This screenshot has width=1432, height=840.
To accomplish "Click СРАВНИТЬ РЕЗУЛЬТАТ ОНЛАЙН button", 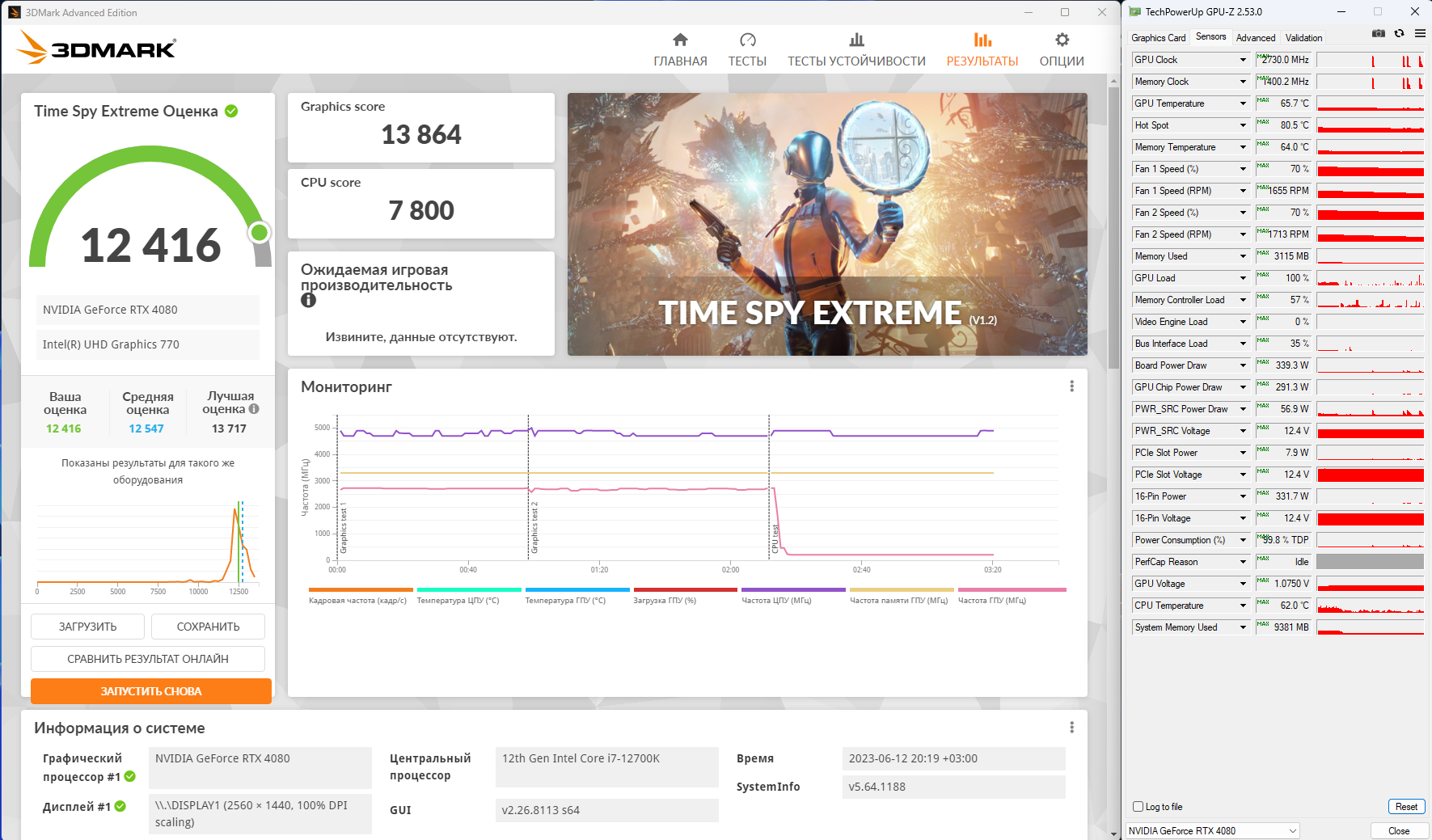I will pyautogui.click(x=148, y=659).
